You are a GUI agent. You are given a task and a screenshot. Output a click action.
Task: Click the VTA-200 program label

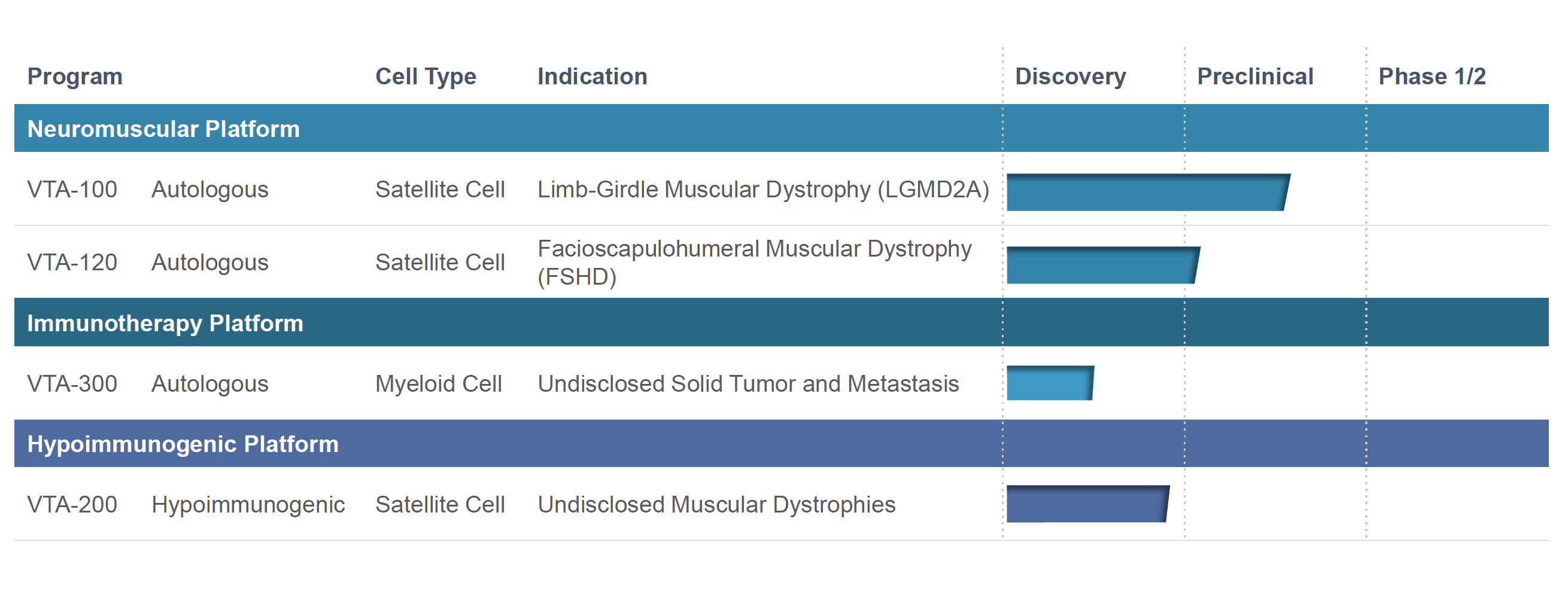(72, 505)
